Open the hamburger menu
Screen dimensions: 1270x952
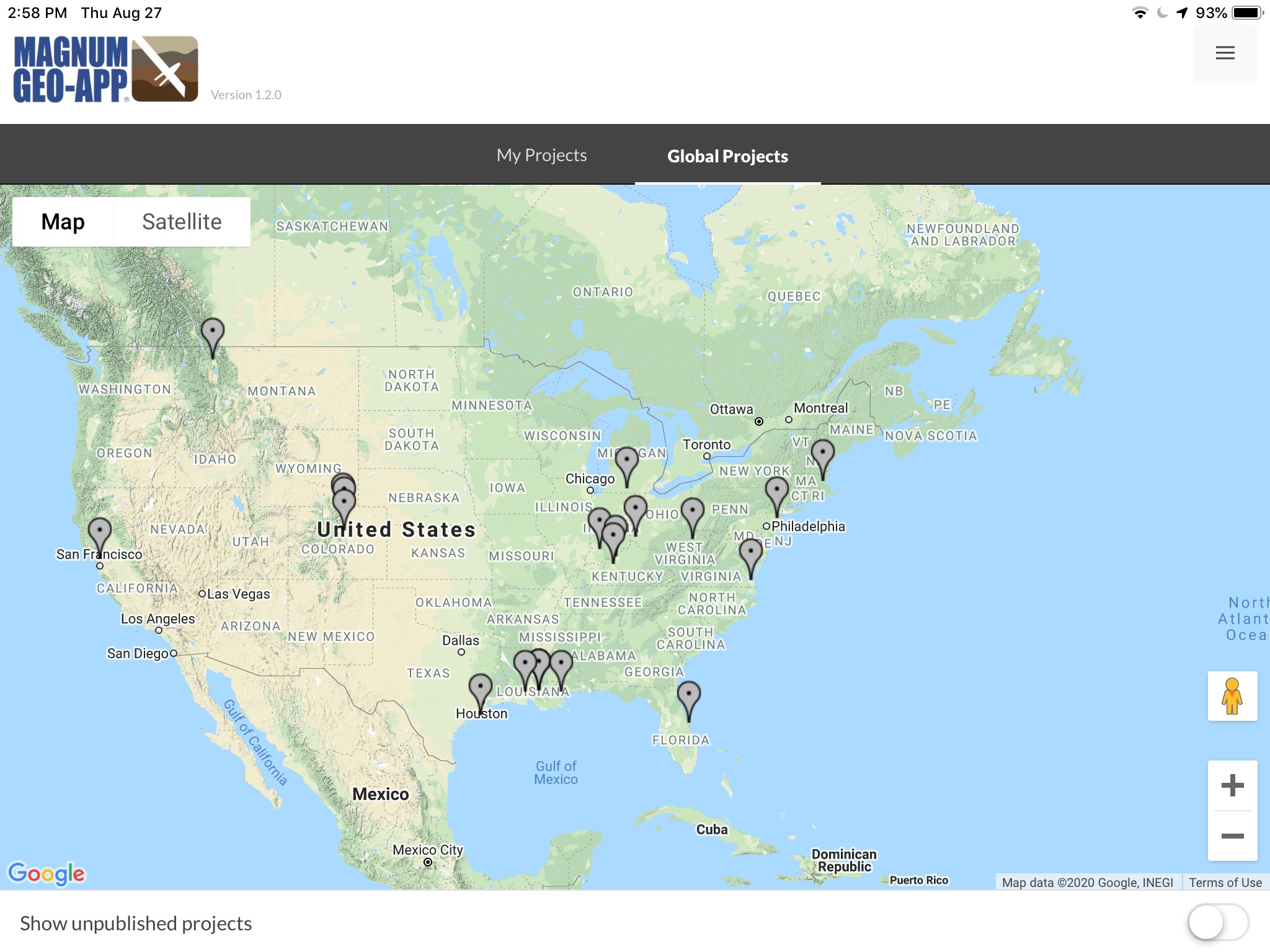tap(1225, 53)
